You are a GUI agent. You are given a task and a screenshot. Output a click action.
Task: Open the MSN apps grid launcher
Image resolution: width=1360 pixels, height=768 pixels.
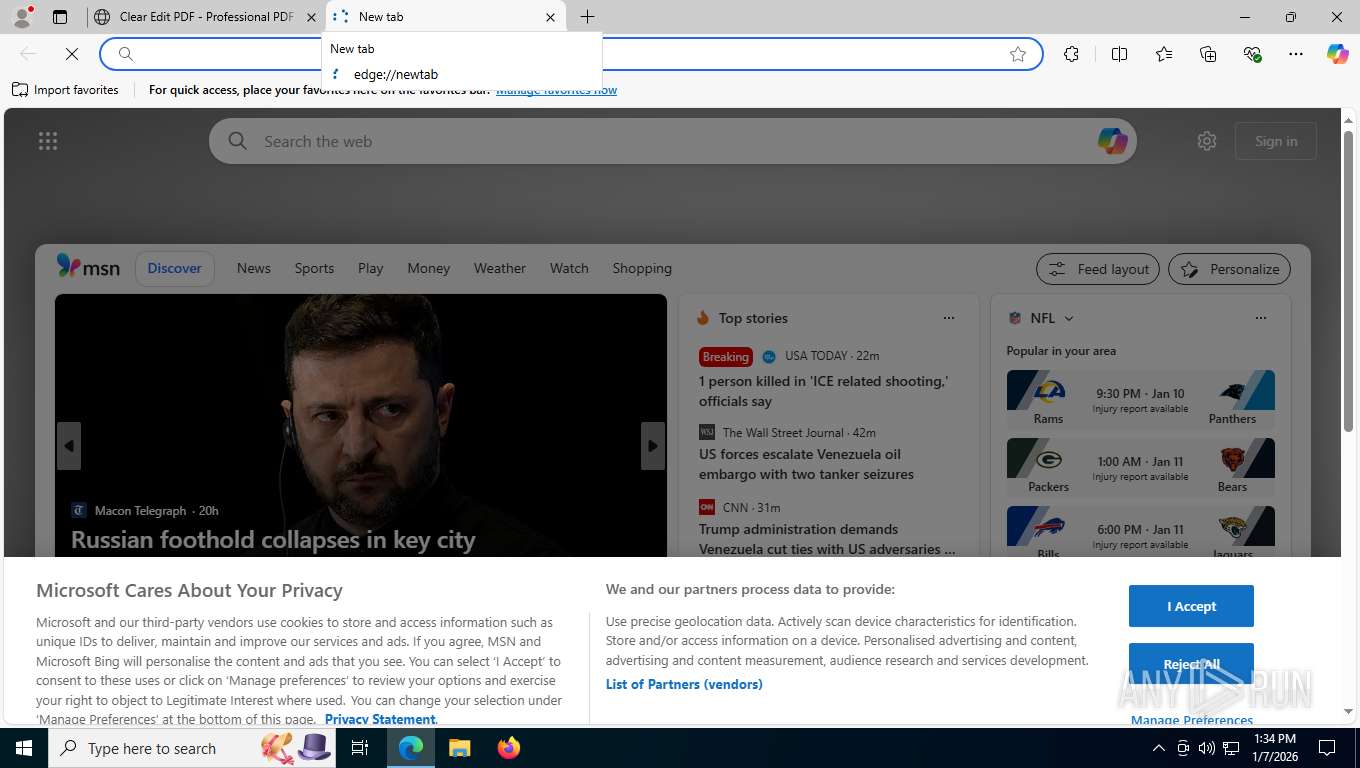(x=48, y=141)
